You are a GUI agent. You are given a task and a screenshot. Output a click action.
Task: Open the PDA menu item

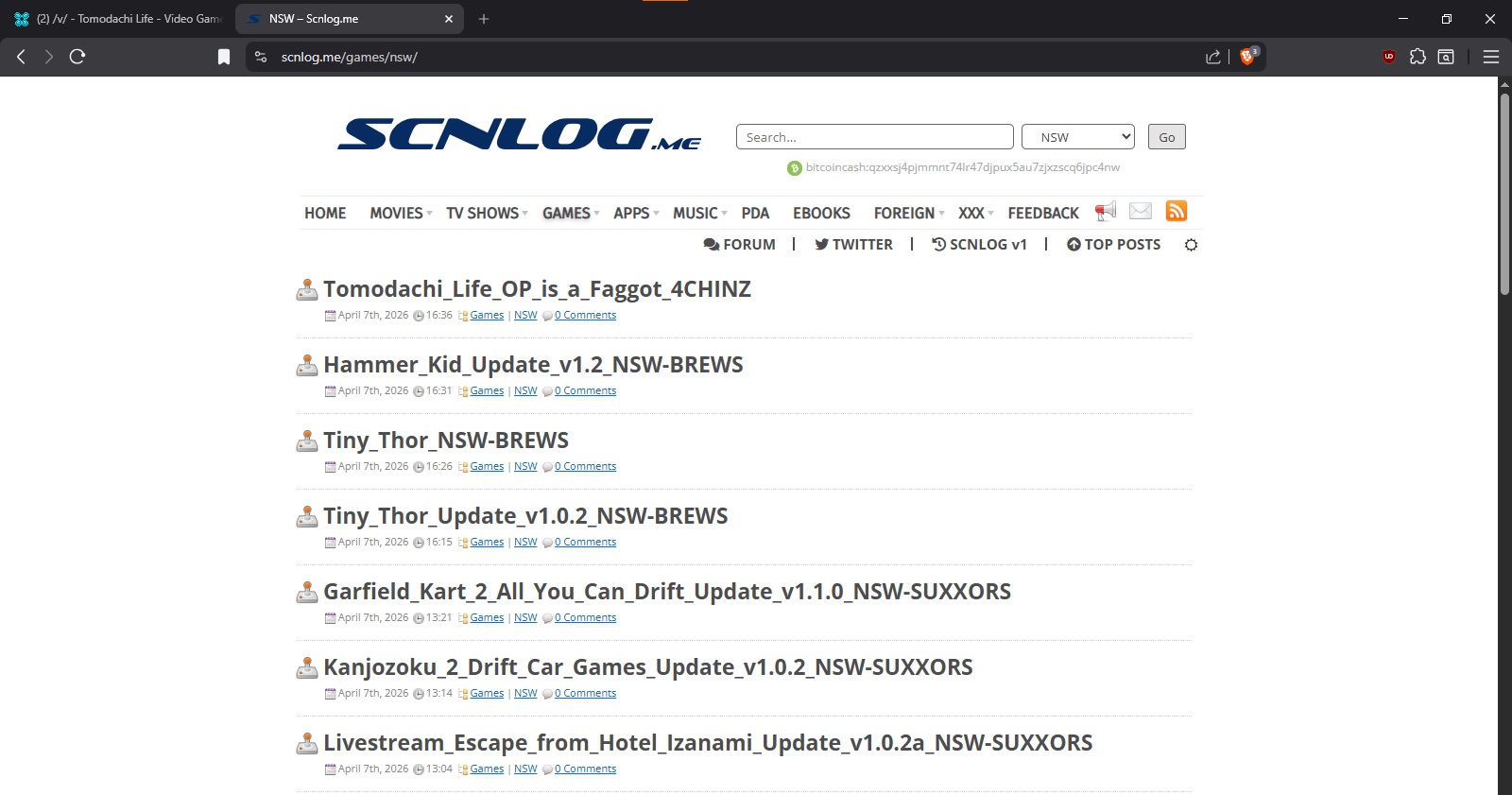755,214
